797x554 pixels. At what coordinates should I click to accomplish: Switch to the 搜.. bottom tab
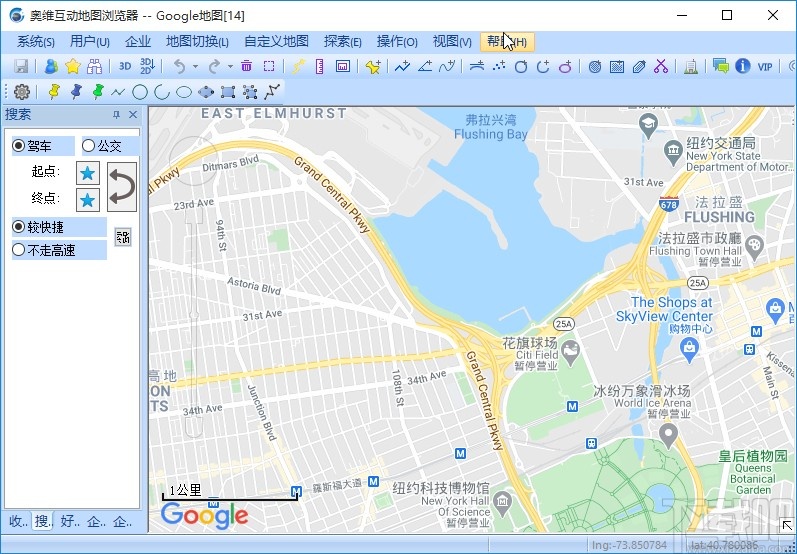(44, 521)
